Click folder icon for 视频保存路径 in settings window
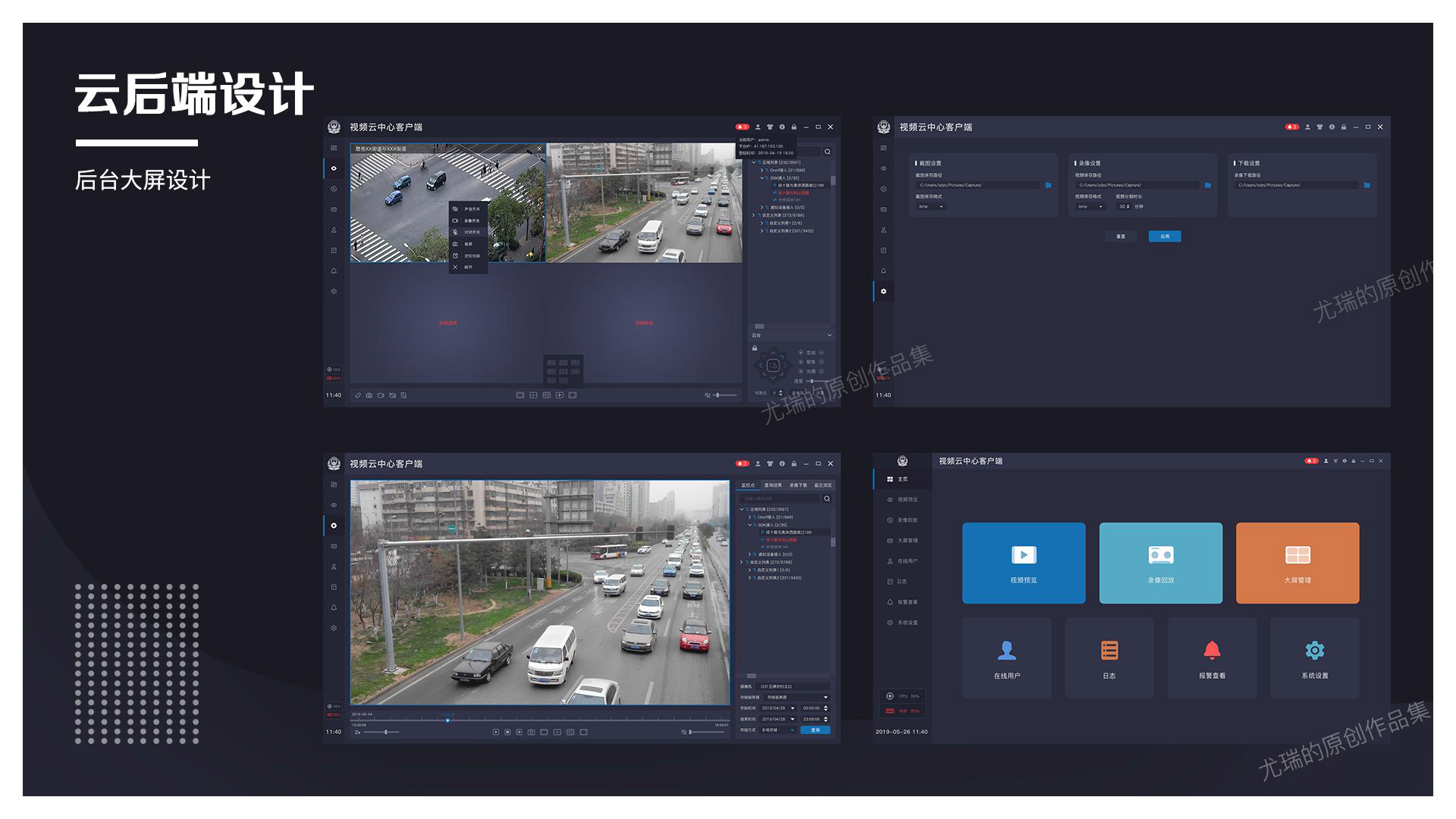Image resolution: width=1456 pixels, height=819 pixels. (1208, 185)
